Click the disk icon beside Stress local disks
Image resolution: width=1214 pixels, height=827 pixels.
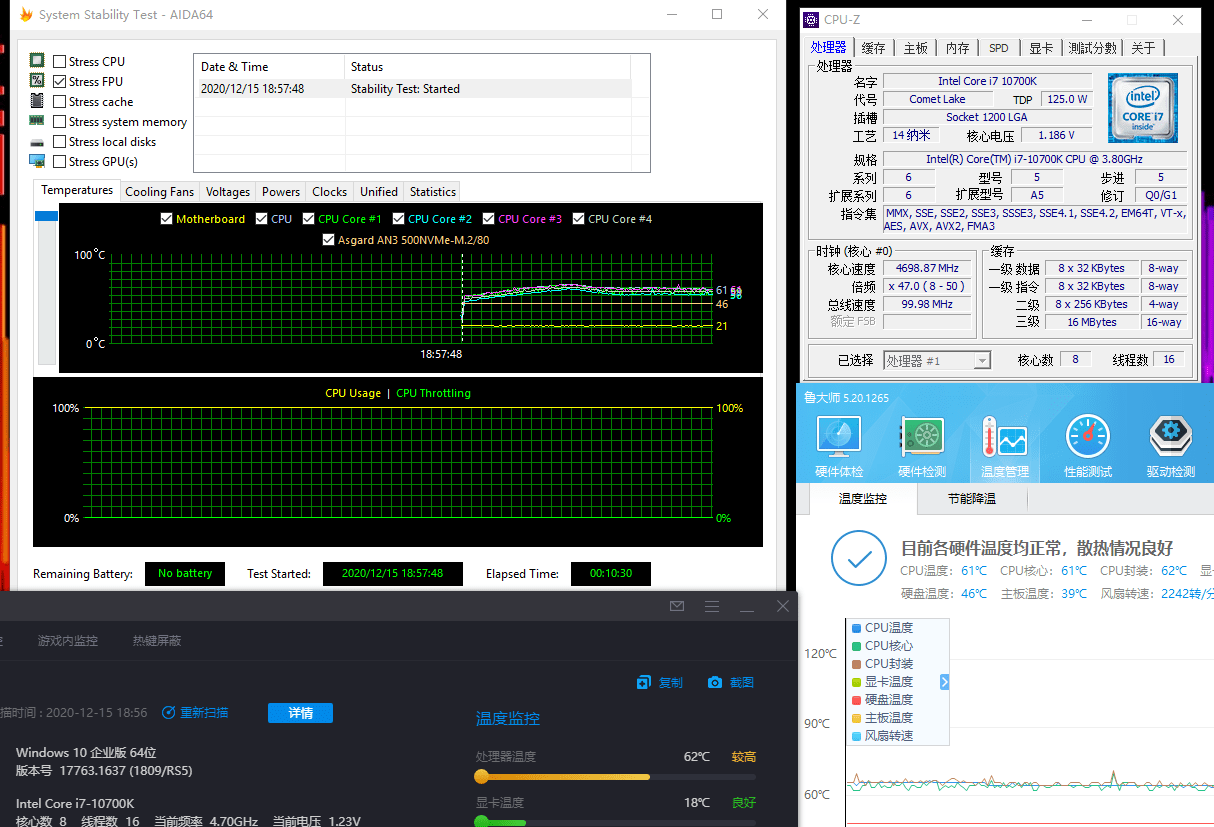point(37,142)
